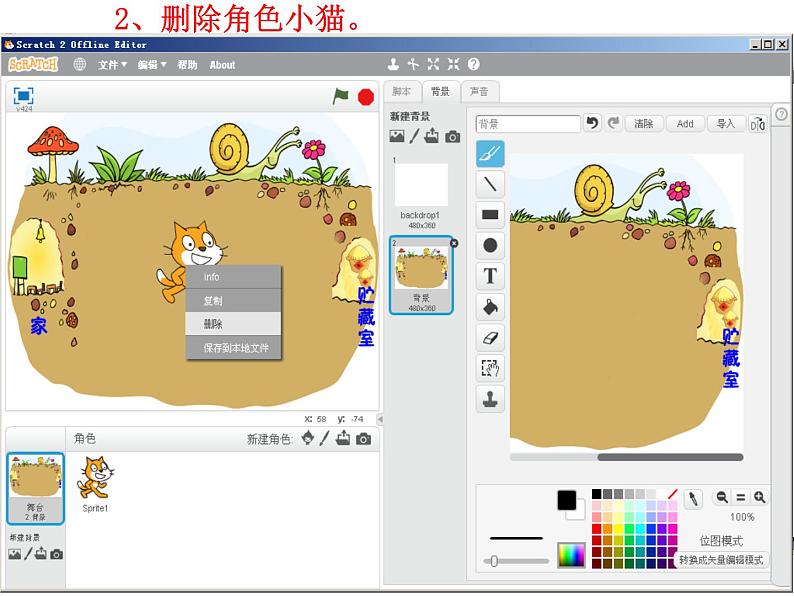Zoom in the paint canvas
The image size is (794, 596).
(759, 497)
